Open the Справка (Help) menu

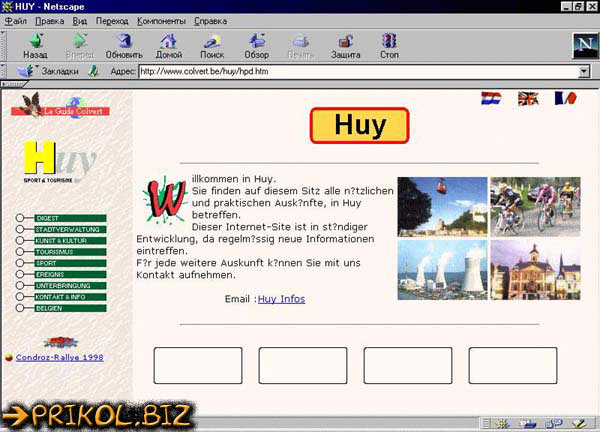pyautogui.click(x=210, y=20)
